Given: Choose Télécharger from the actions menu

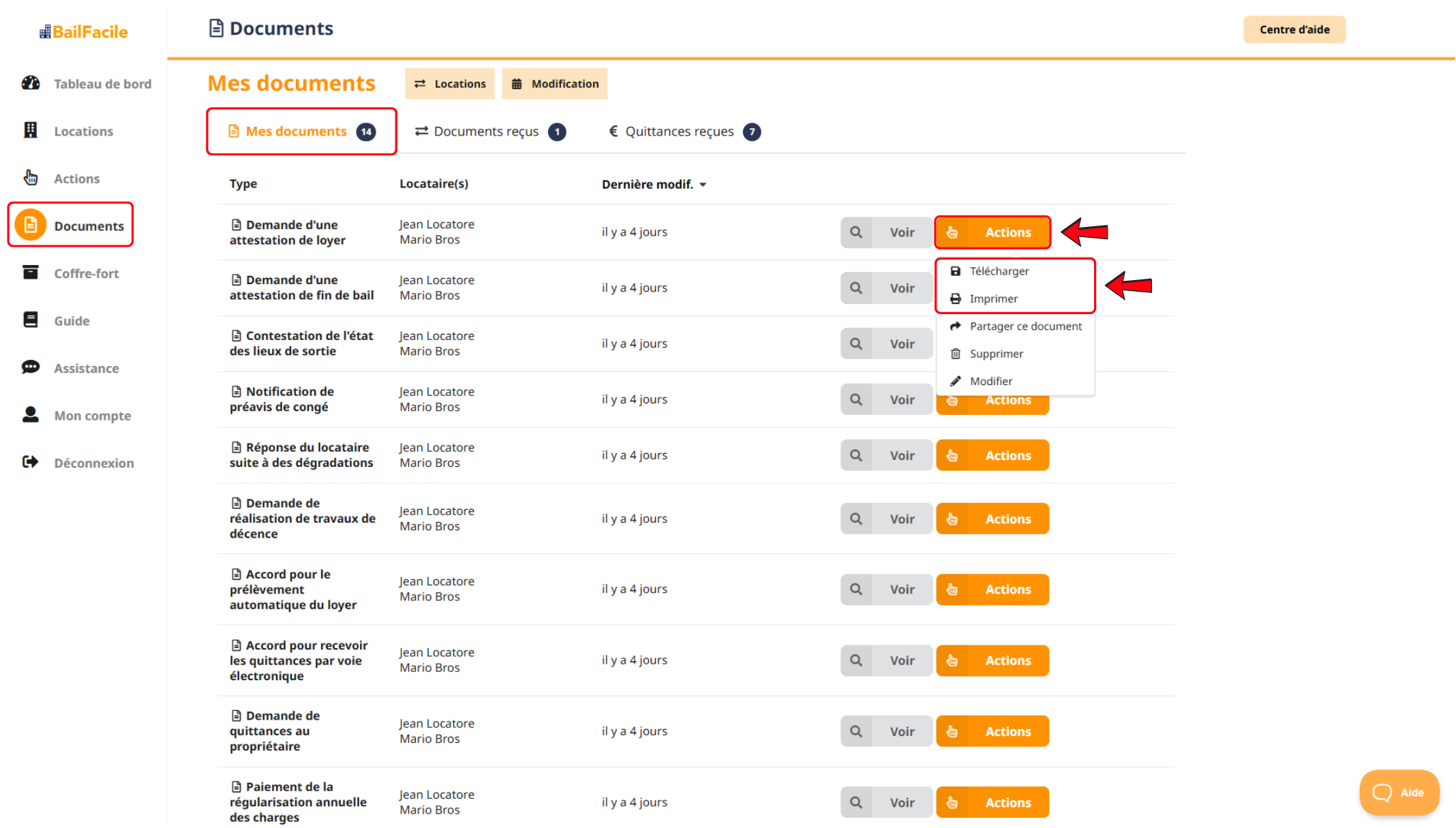Looking at the screenshot, I should click(x=999, y=271).
